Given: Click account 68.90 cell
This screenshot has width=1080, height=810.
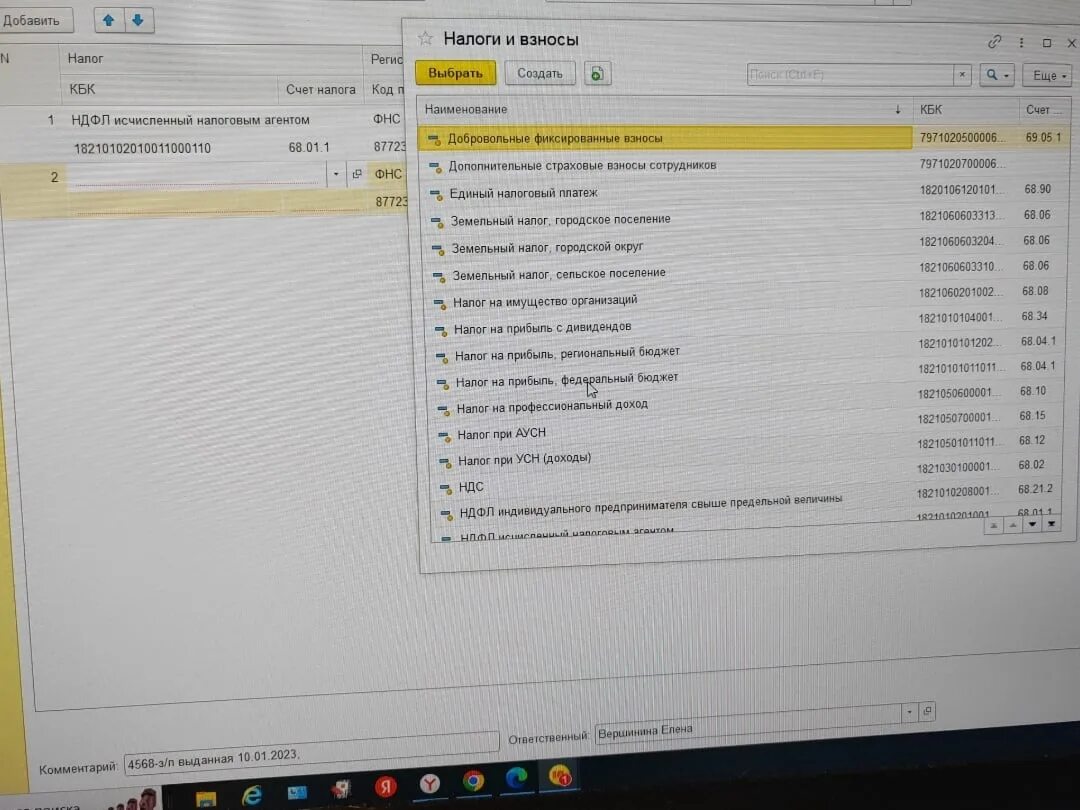Looking at the screenshot, I should (1037, 189).
